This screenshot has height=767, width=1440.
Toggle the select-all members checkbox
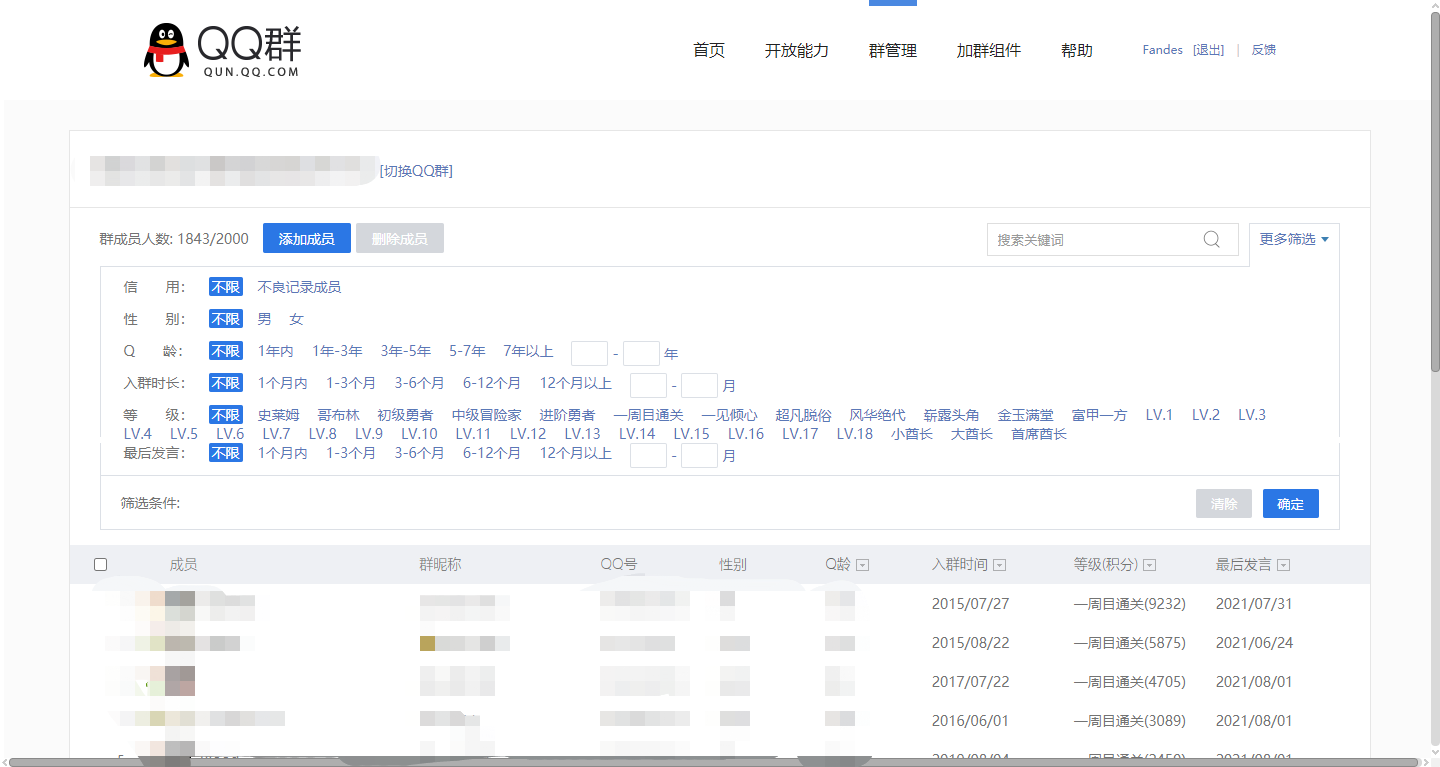(100, 564)
